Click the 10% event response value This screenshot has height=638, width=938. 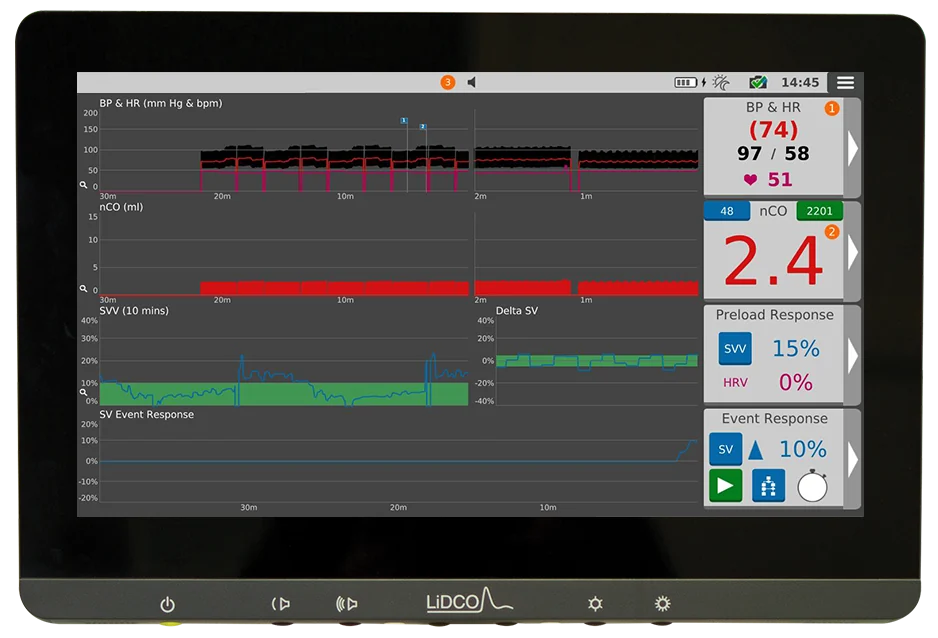[x=803, y=449]
